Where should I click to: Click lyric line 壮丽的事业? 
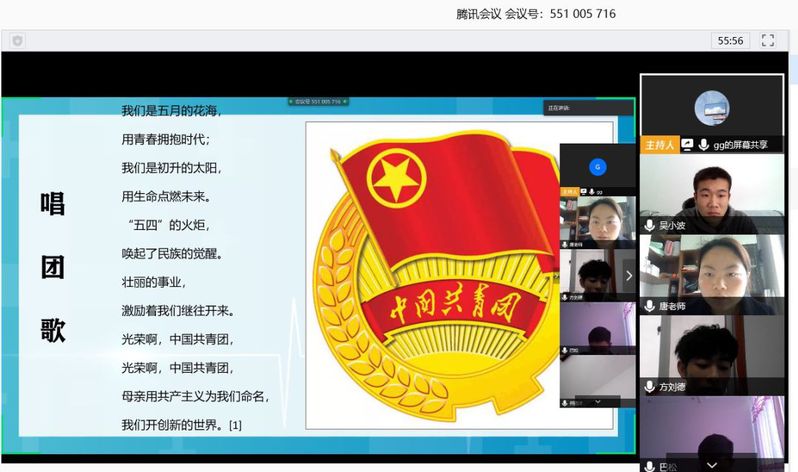click(x=154, y=282)
